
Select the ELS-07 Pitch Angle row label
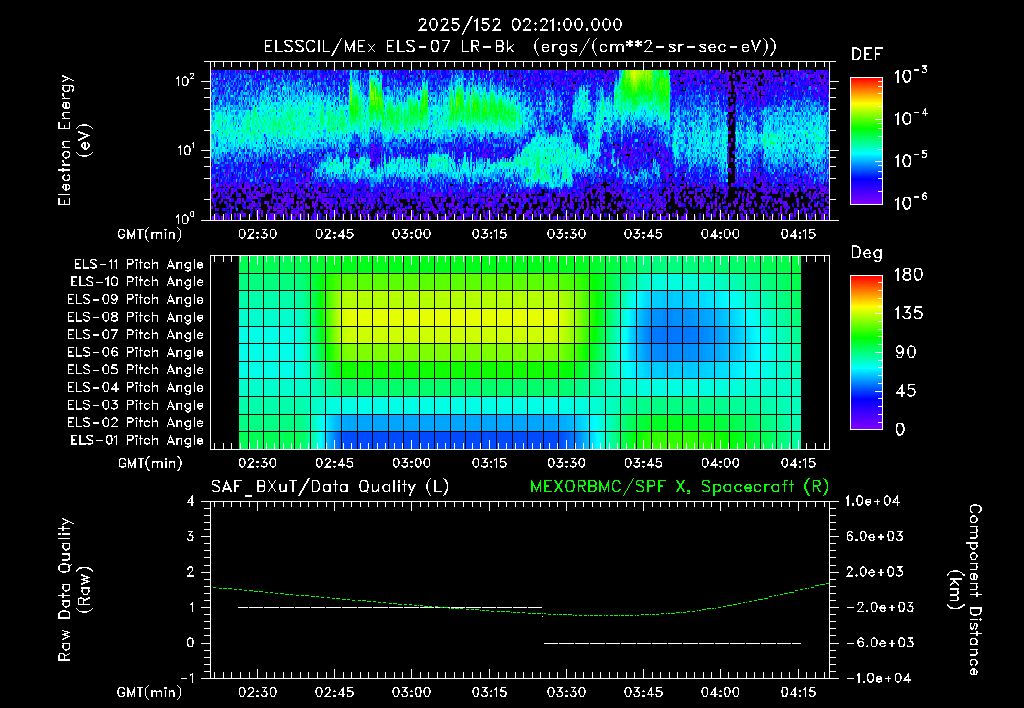136,334
